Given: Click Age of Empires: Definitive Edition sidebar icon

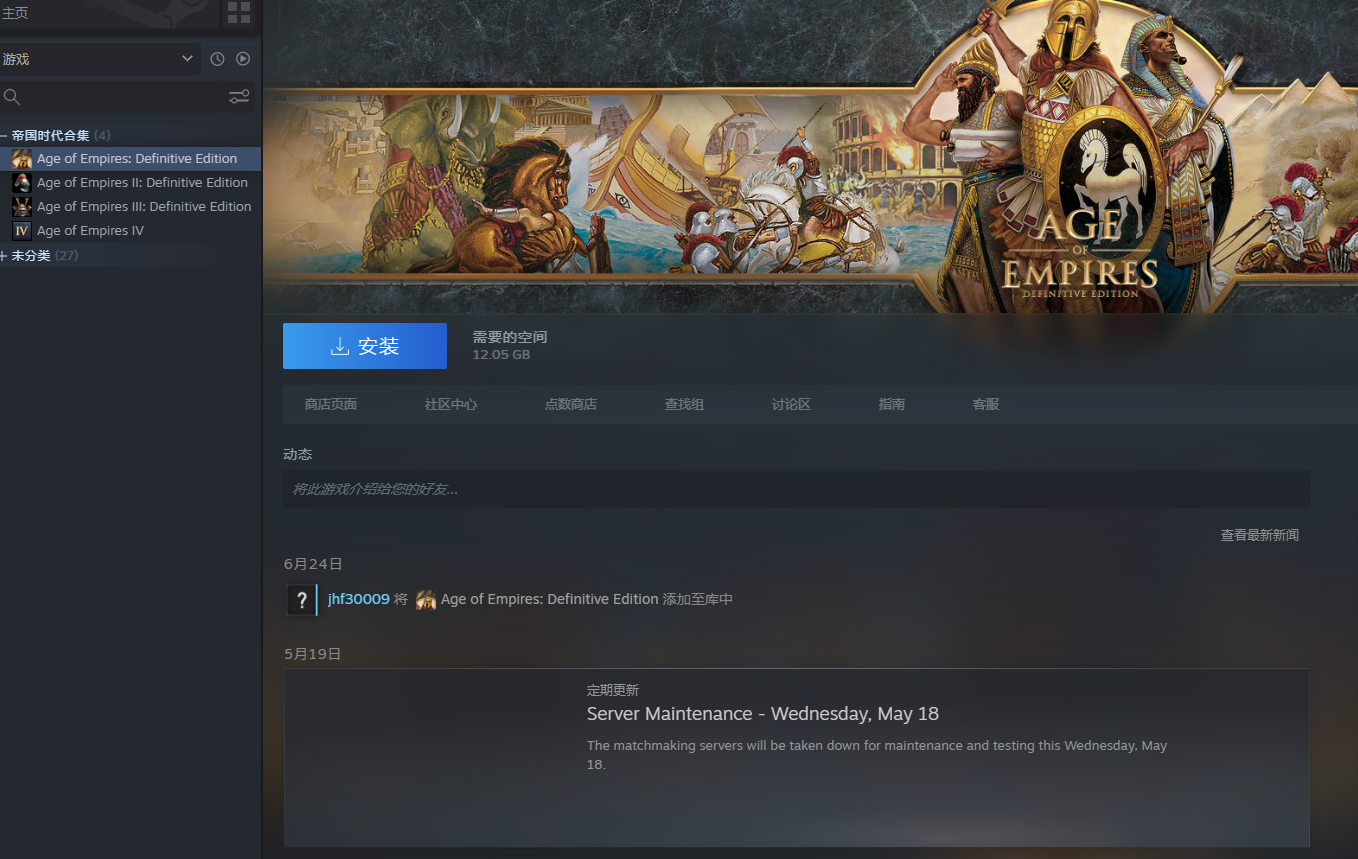Looking at the screenshot, I should [21, 158].
